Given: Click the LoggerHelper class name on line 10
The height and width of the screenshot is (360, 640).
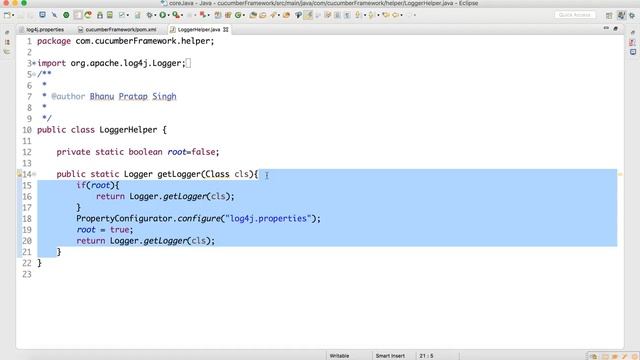Looking at the screenshot, I should pyautogui.click(x=128, y=130).
